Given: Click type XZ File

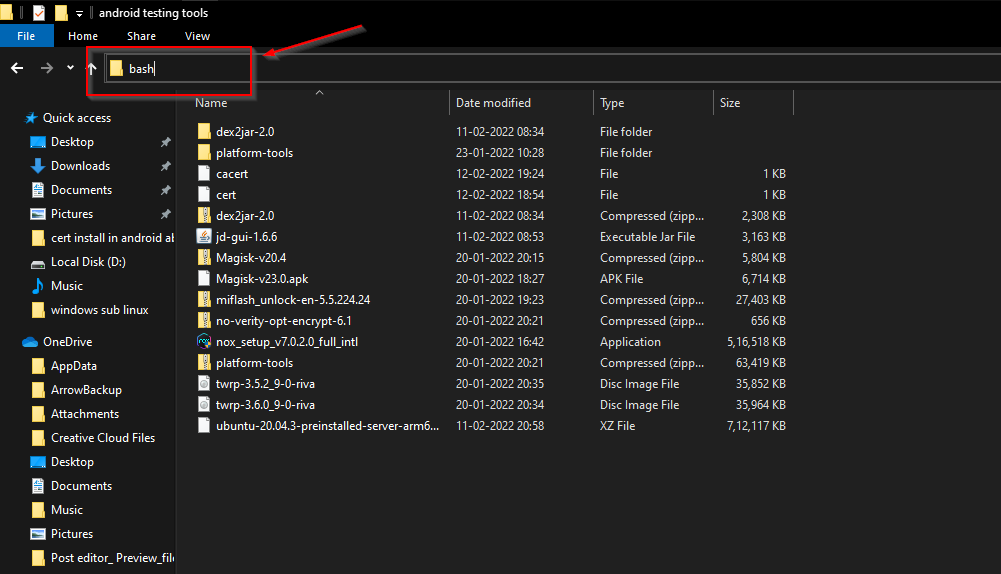Looking at the screenshot, I should click(x=617, y=426).
